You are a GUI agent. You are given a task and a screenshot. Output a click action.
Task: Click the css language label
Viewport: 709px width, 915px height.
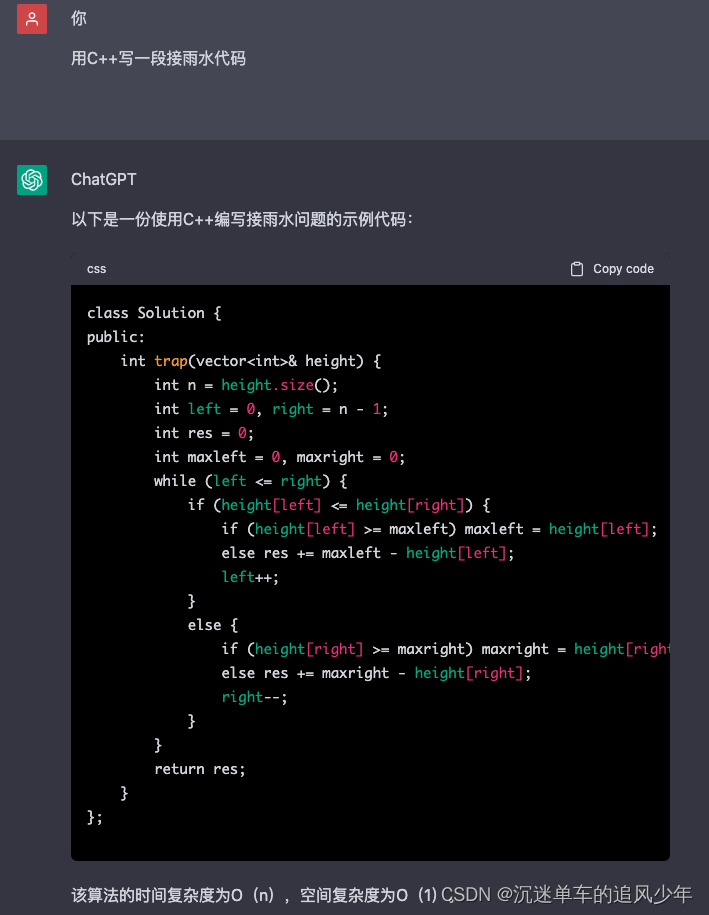[x=96, y=269]
